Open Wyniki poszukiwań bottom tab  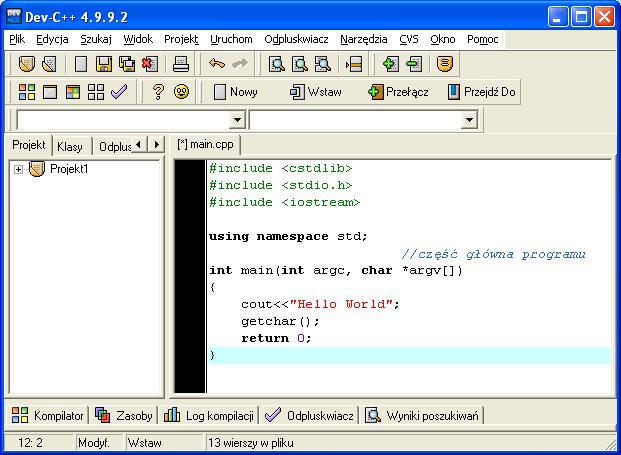[x=422, y=415]
